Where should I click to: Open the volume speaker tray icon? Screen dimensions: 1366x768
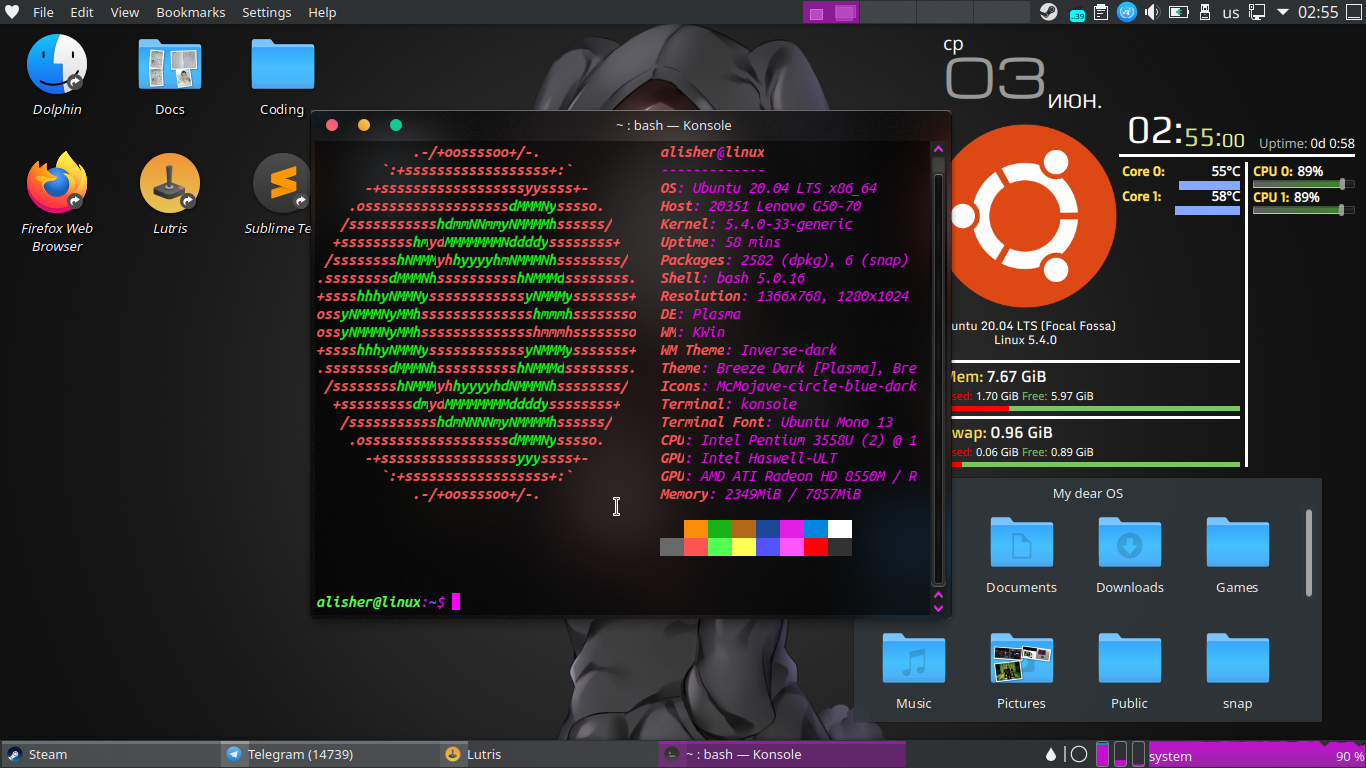click(1152, 12)
